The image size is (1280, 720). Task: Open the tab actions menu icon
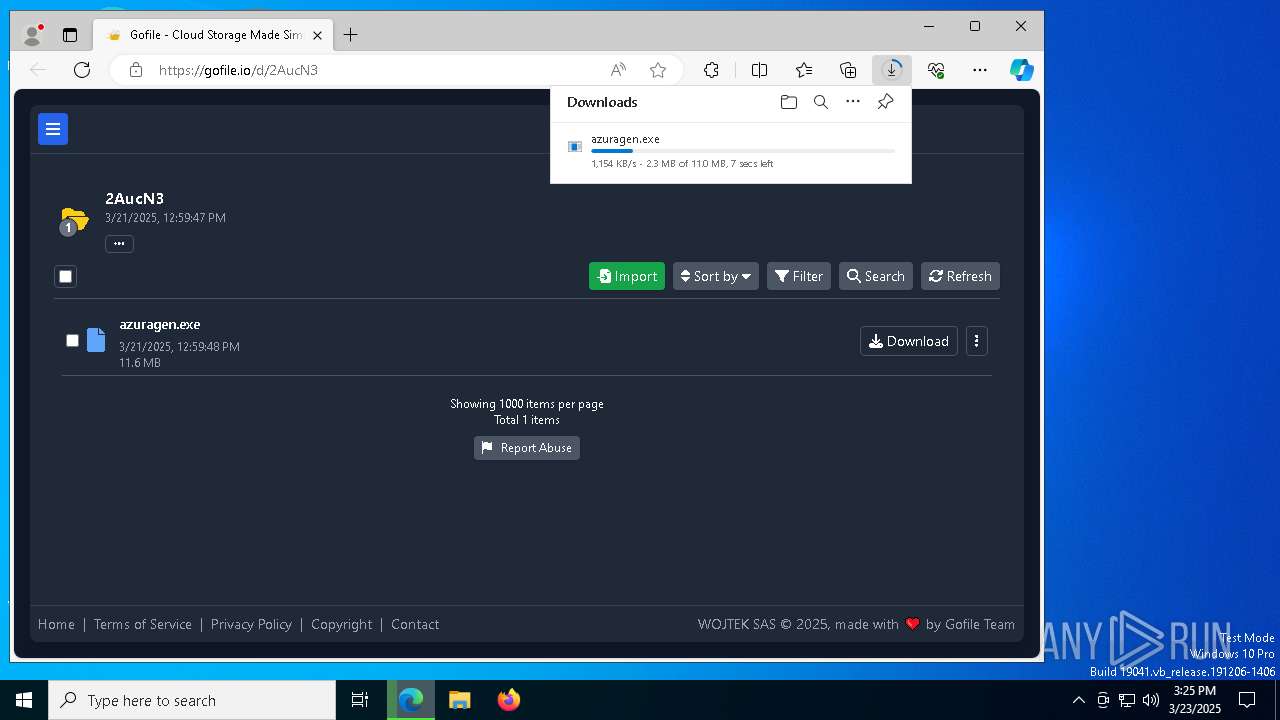[x=70, y=35]
